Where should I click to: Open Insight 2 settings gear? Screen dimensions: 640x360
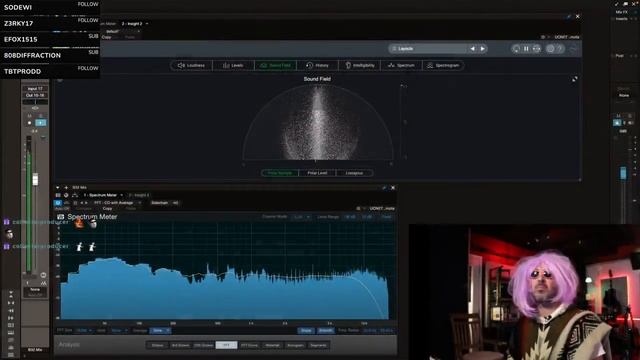point(550,49)
